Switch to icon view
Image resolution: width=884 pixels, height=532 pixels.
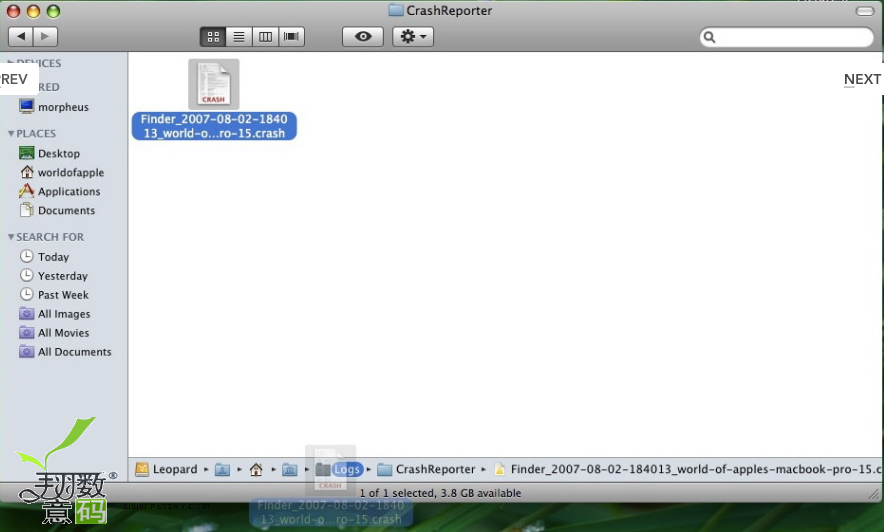(x=213, y=37)
